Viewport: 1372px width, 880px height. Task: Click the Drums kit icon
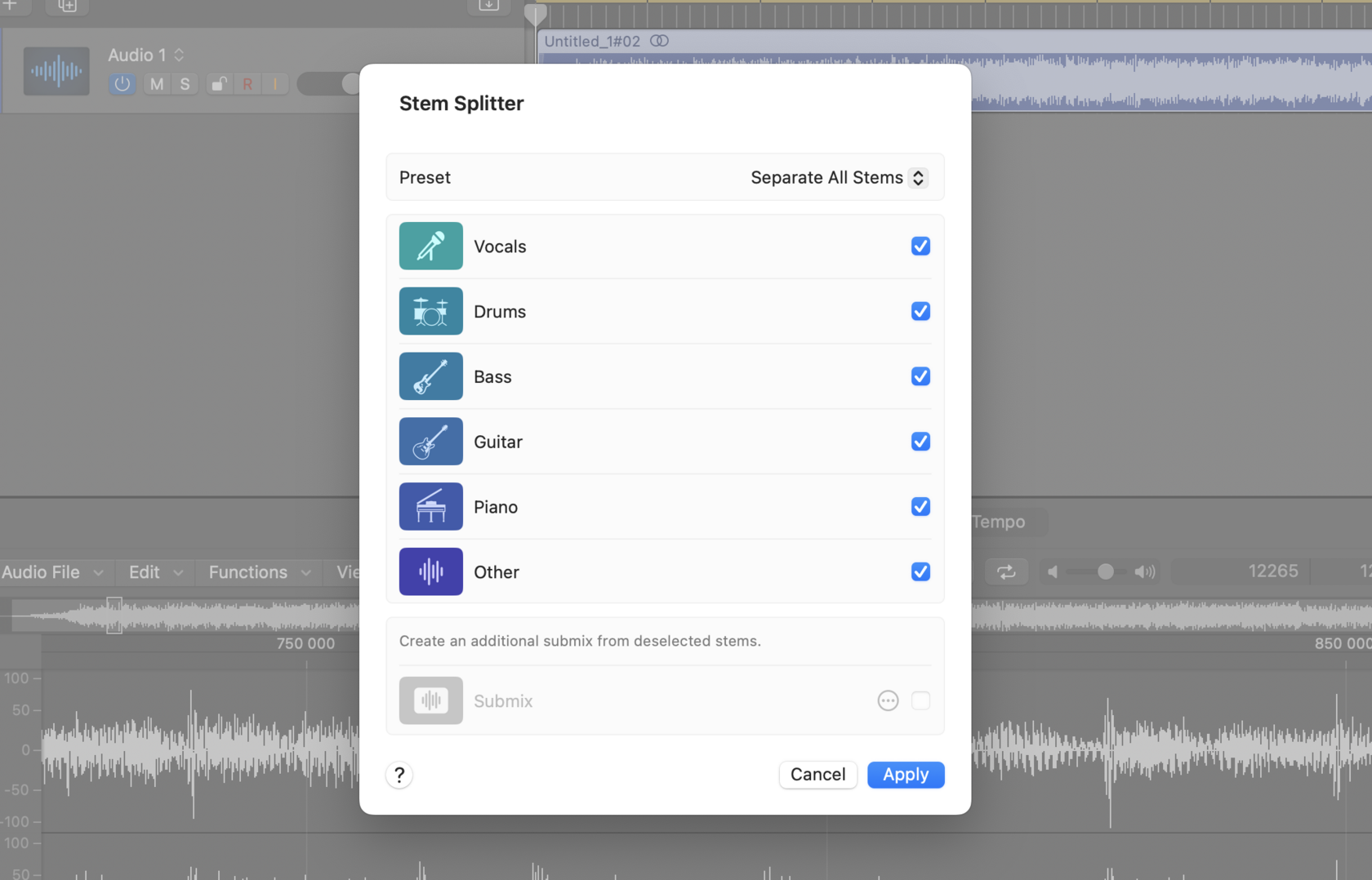coord(430,311)
